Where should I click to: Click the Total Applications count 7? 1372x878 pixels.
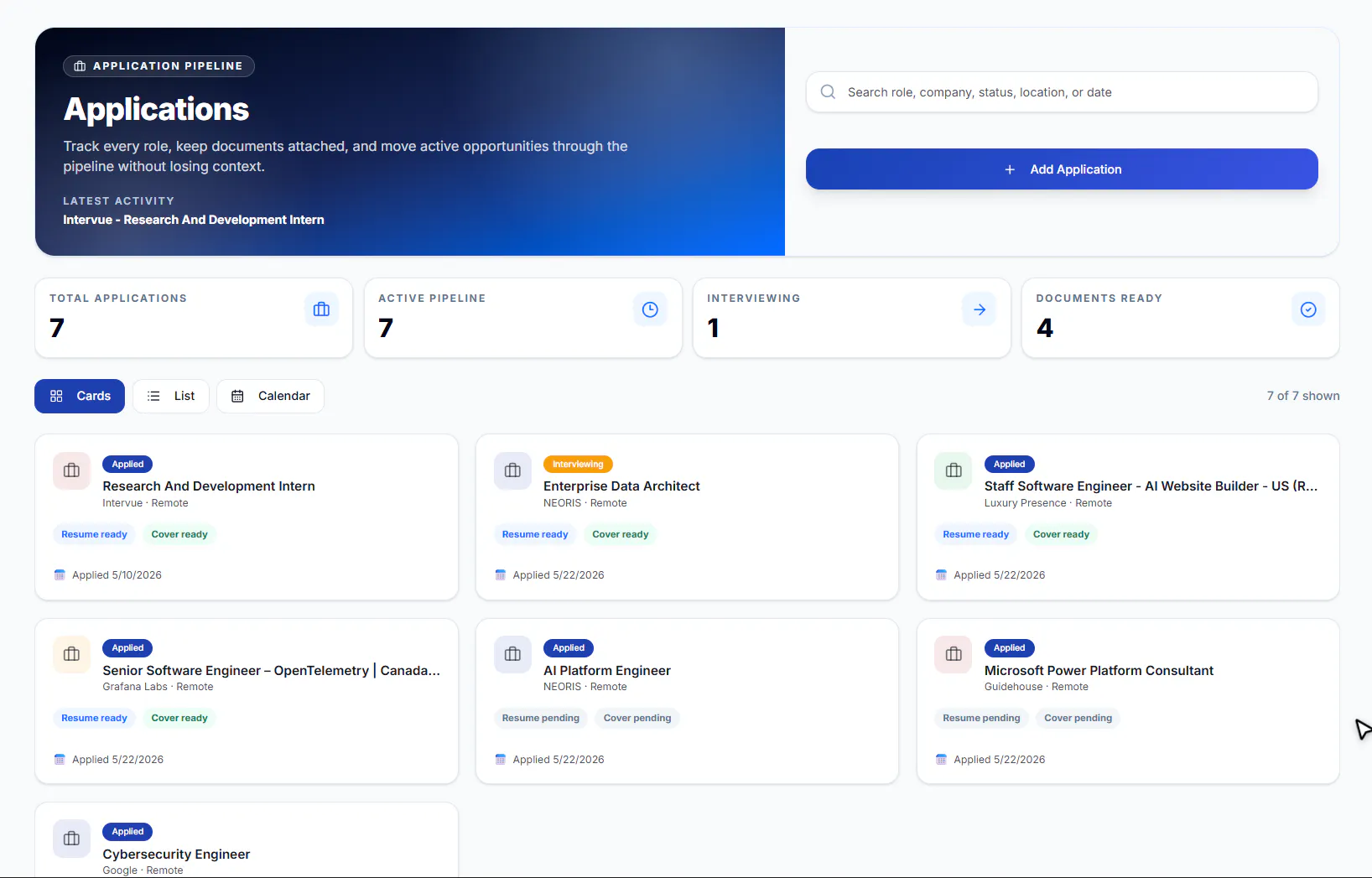(57, 328)
